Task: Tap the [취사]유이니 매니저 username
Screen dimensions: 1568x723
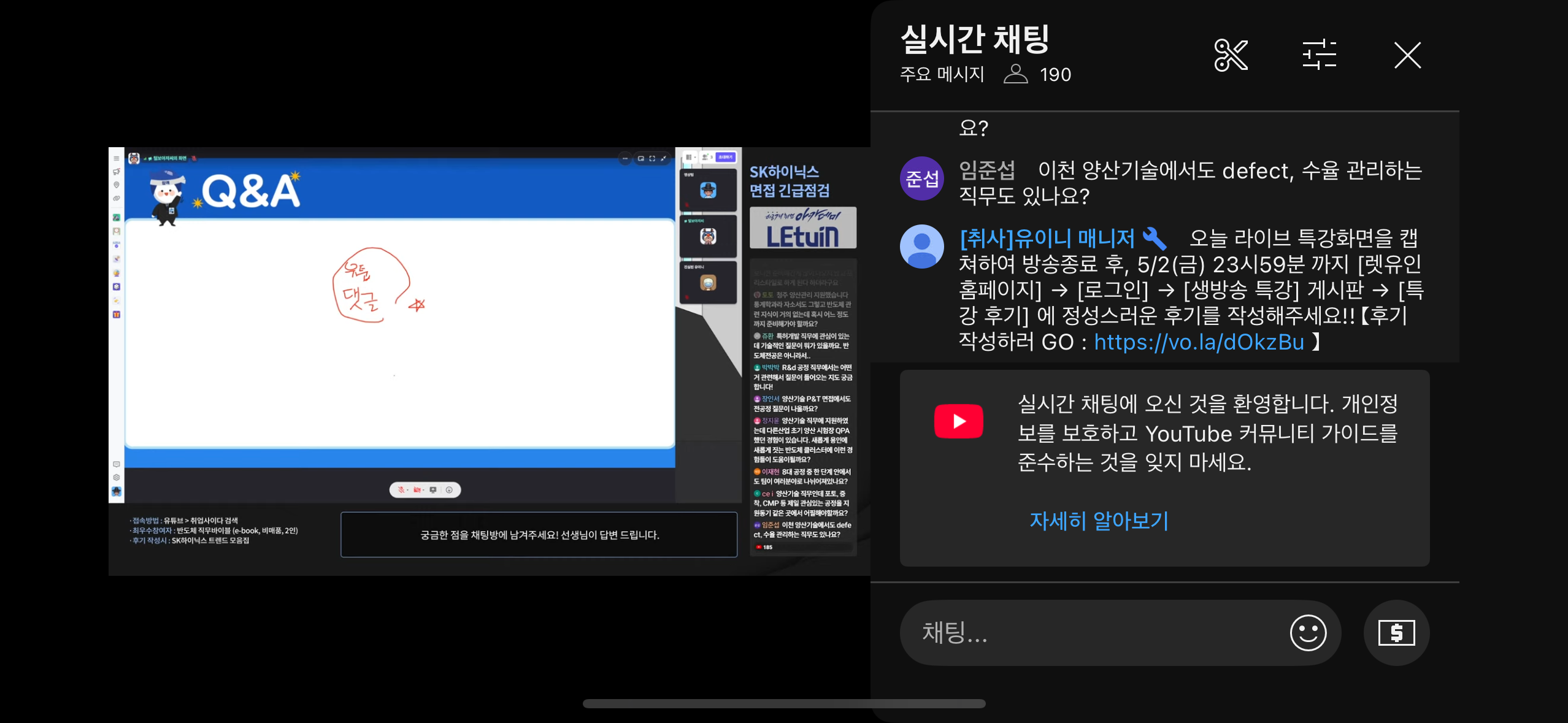Action: tap(1047, 239)
